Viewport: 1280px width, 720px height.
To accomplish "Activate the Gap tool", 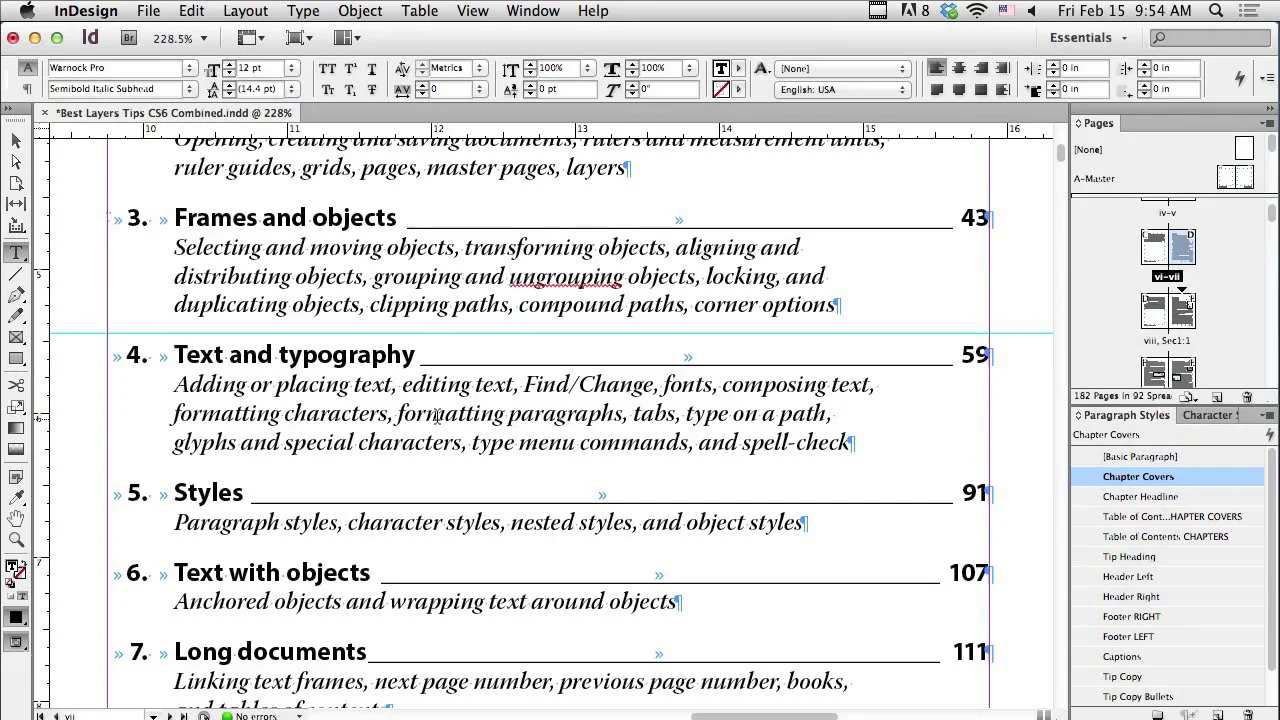I will 16,204.
